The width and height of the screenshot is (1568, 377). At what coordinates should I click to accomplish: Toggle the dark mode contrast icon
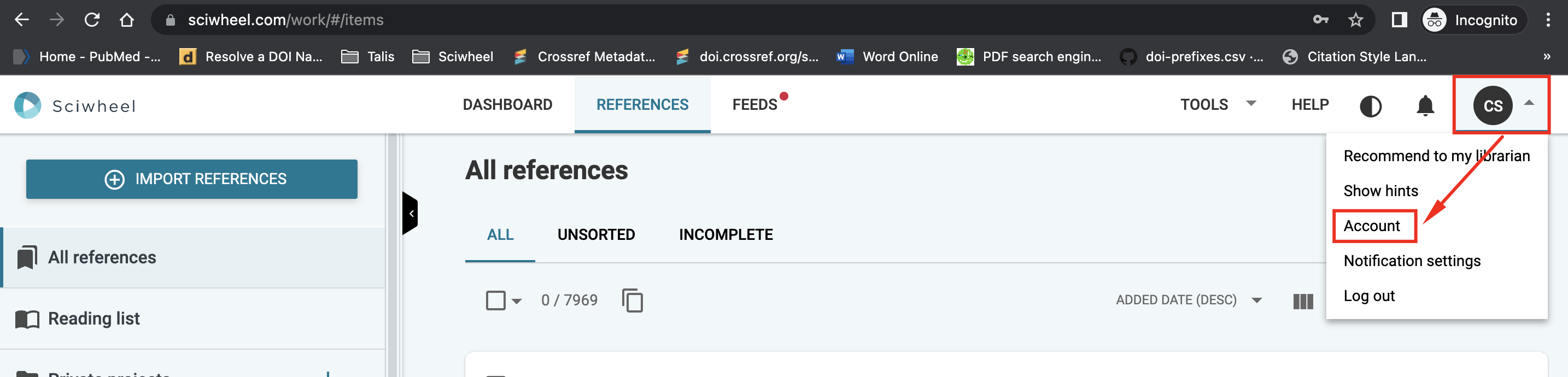coord(1370,106)
